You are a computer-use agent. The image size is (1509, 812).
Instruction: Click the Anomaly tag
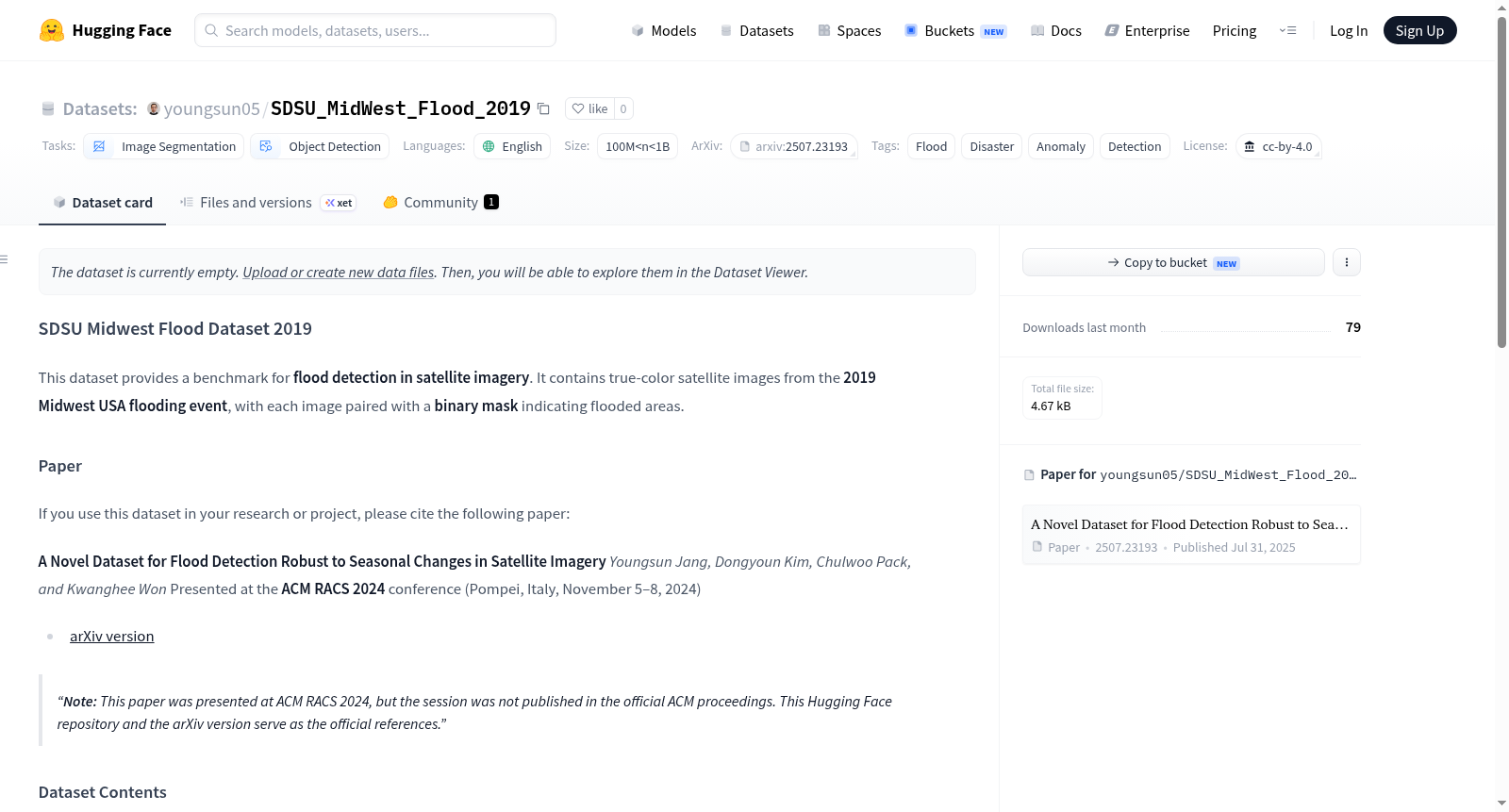coord(1061,146)
